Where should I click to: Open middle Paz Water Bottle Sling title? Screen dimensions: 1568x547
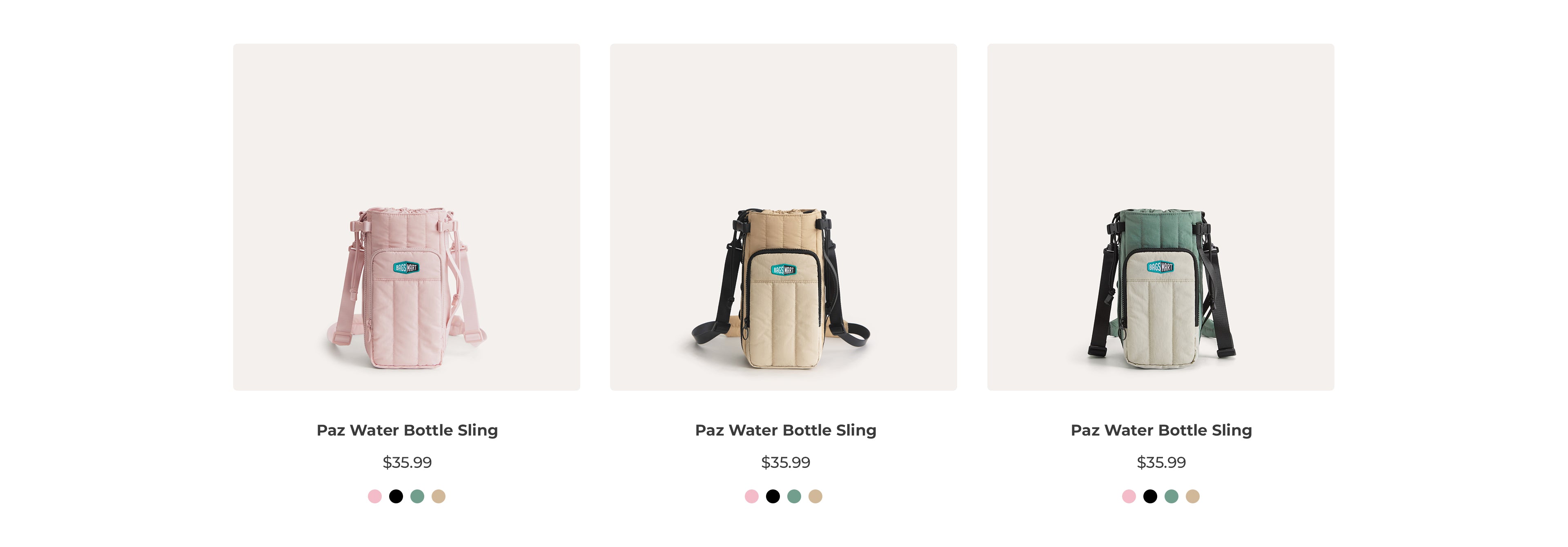[786, 430]
